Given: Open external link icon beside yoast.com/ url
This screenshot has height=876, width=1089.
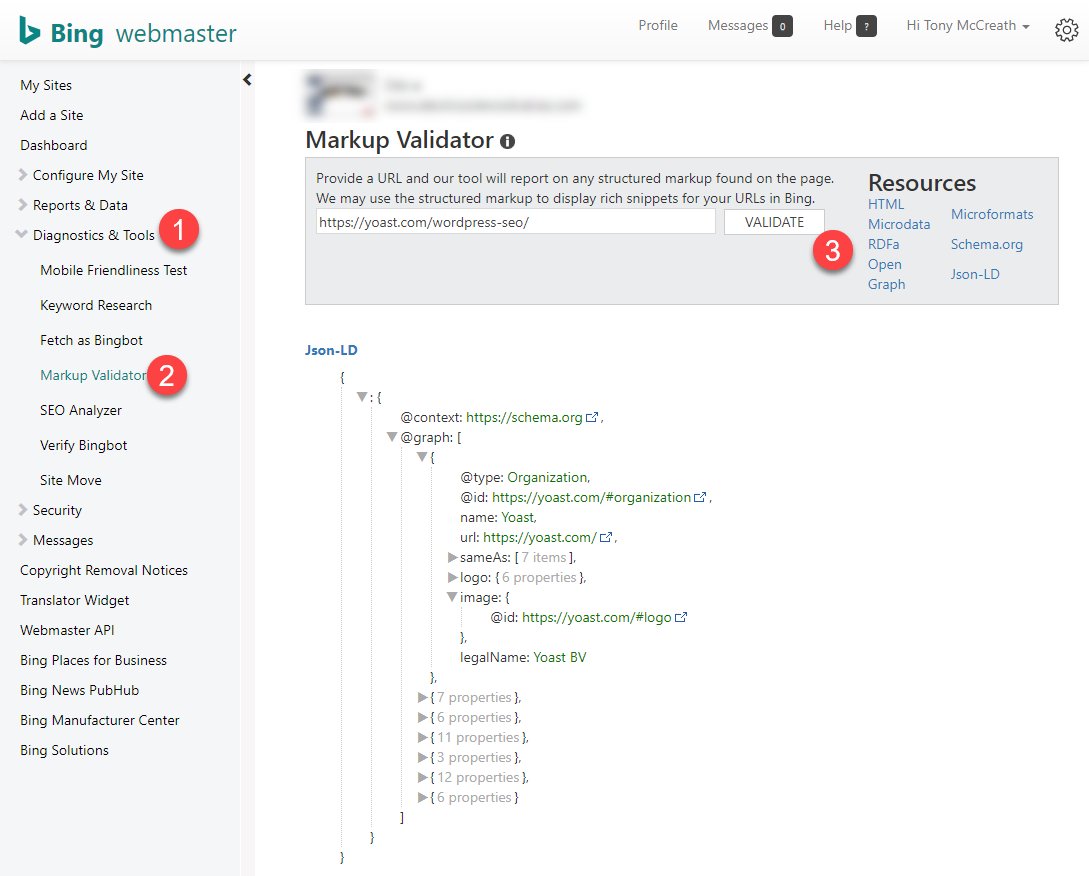Looking at the screenshot, I should coord(606,538).
